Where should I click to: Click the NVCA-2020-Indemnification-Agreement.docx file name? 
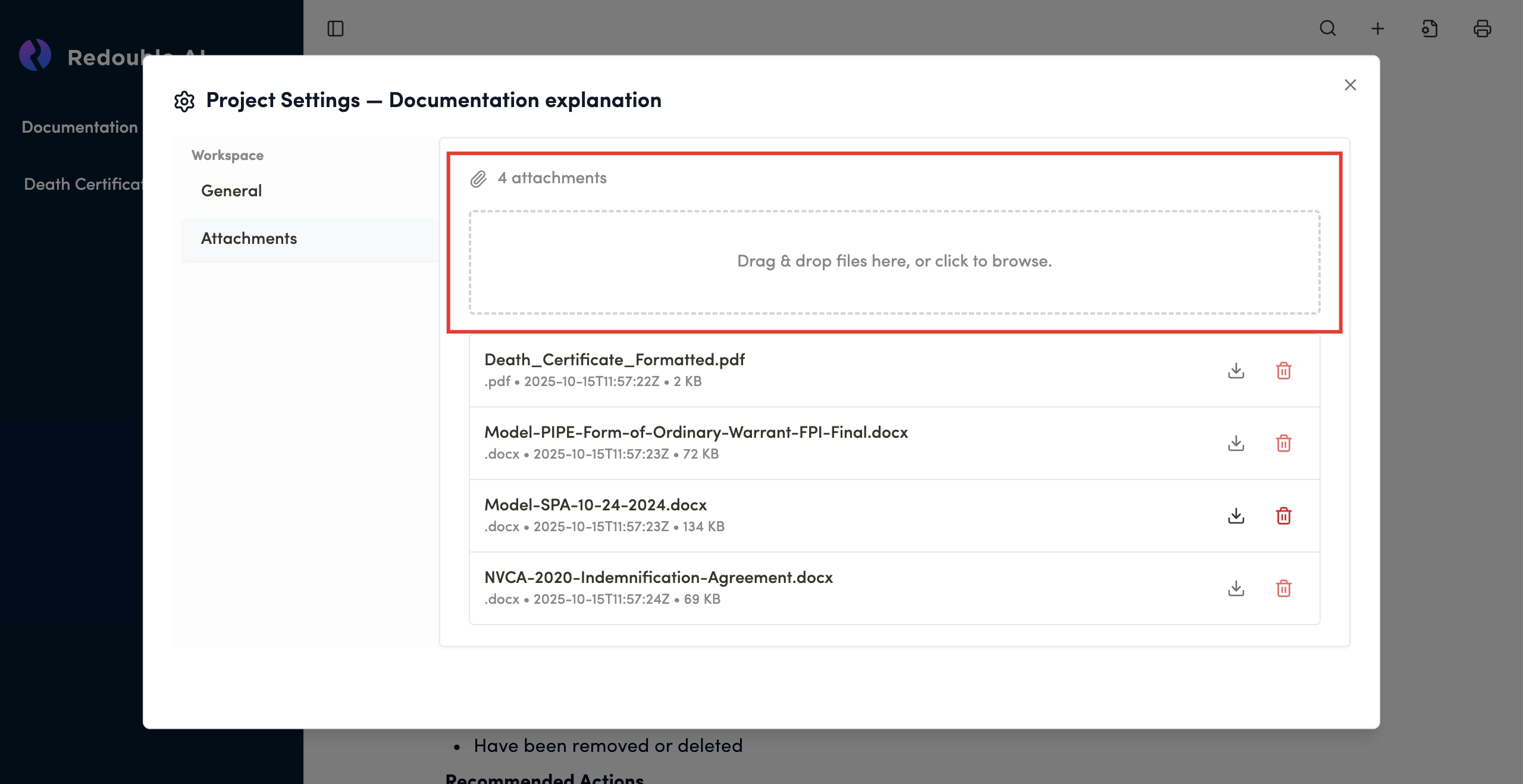tap(658, 578)
